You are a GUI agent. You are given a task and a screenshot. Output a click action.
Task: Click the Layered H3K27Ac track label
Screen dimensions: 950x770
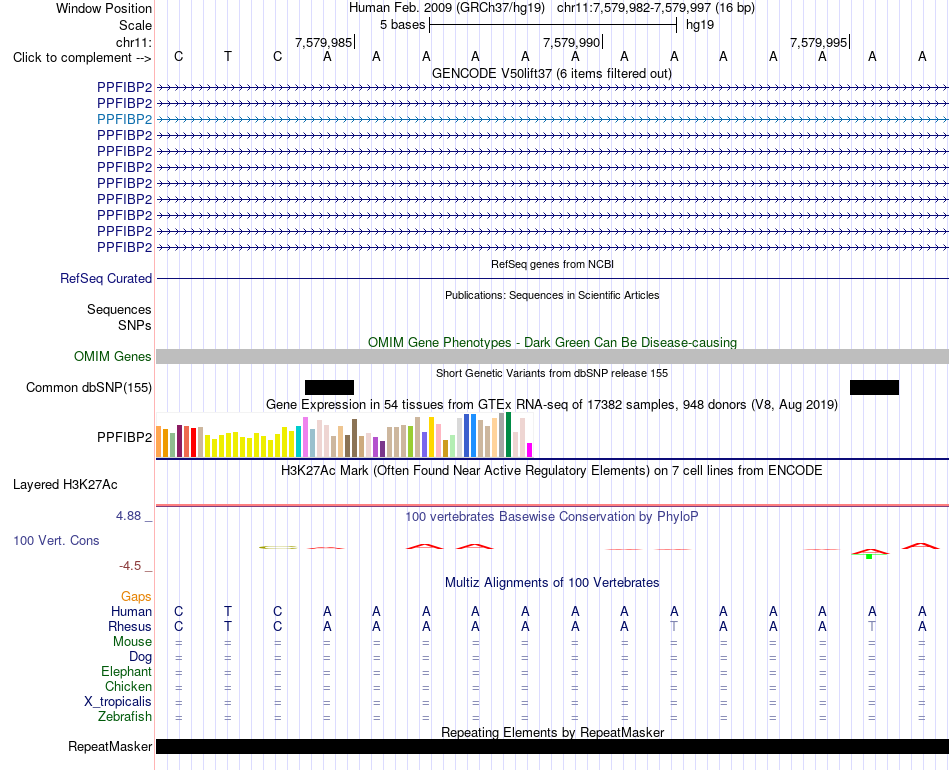pyautogui.click(x=65, y=485)
